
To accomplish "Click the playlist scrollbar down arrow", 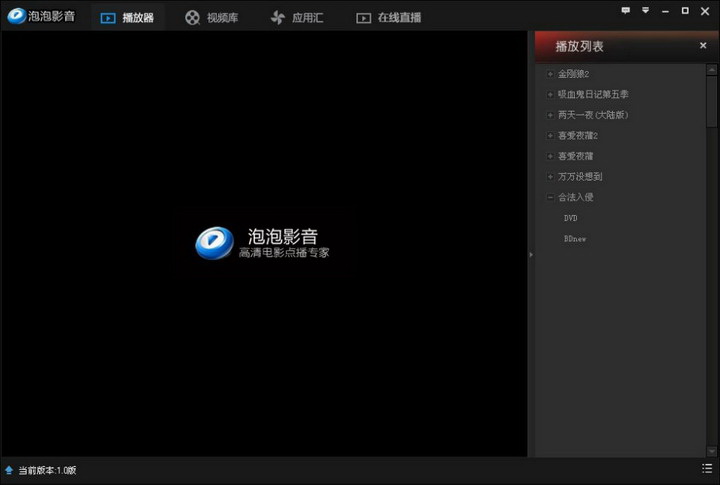I will [x=712, y=451].
